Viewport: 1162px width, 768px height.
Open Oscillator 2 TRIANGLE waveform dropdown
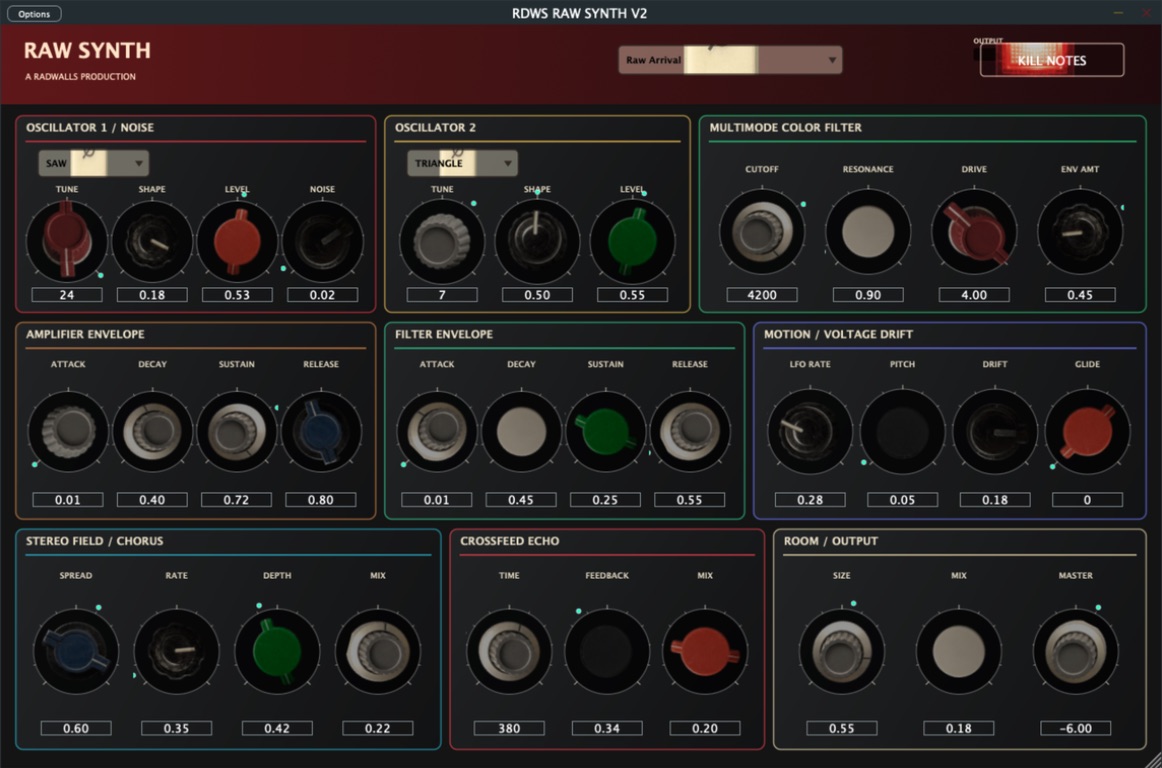tap(462, 163)
